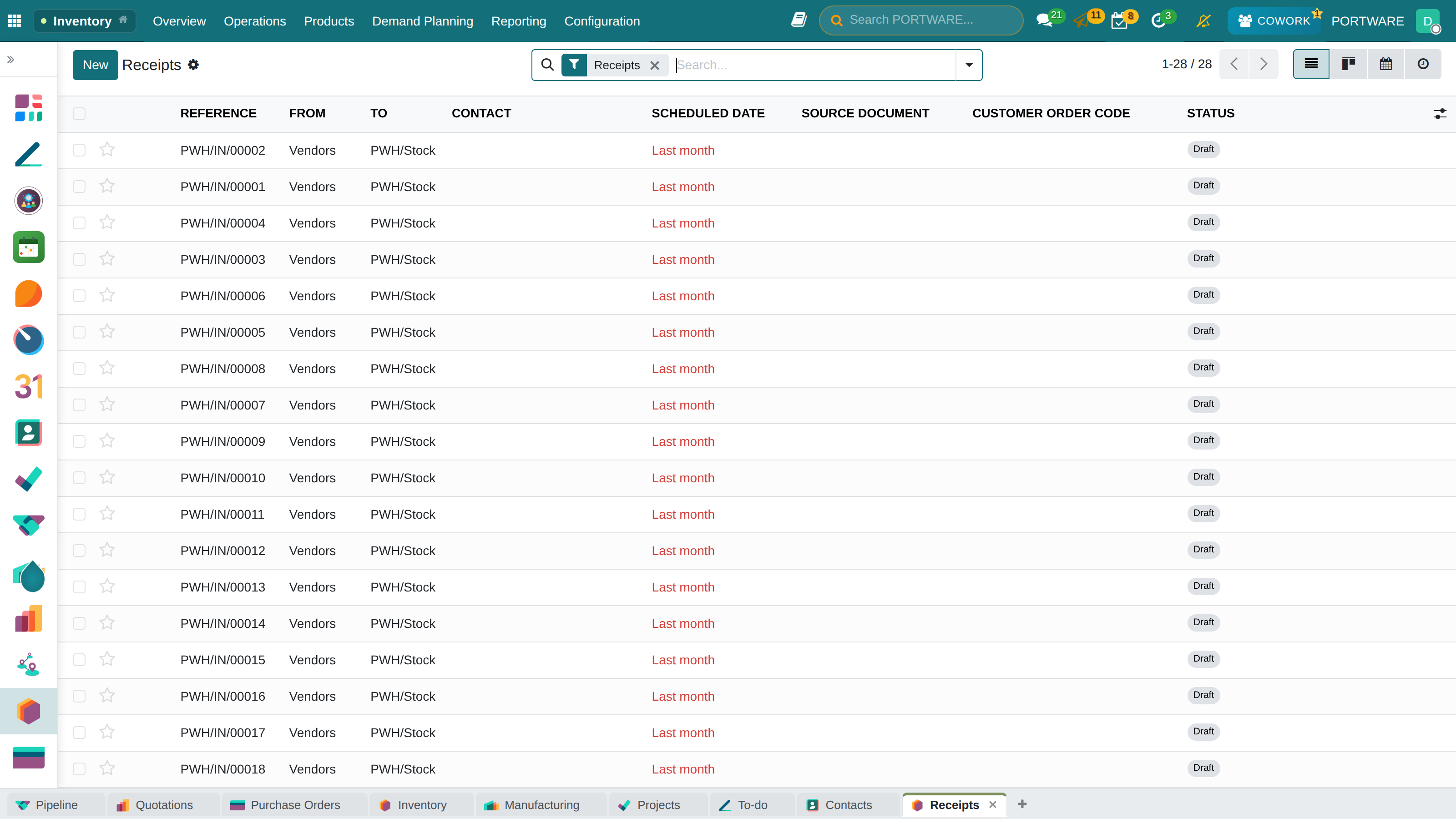Go to next page of records

(1264, 64)
